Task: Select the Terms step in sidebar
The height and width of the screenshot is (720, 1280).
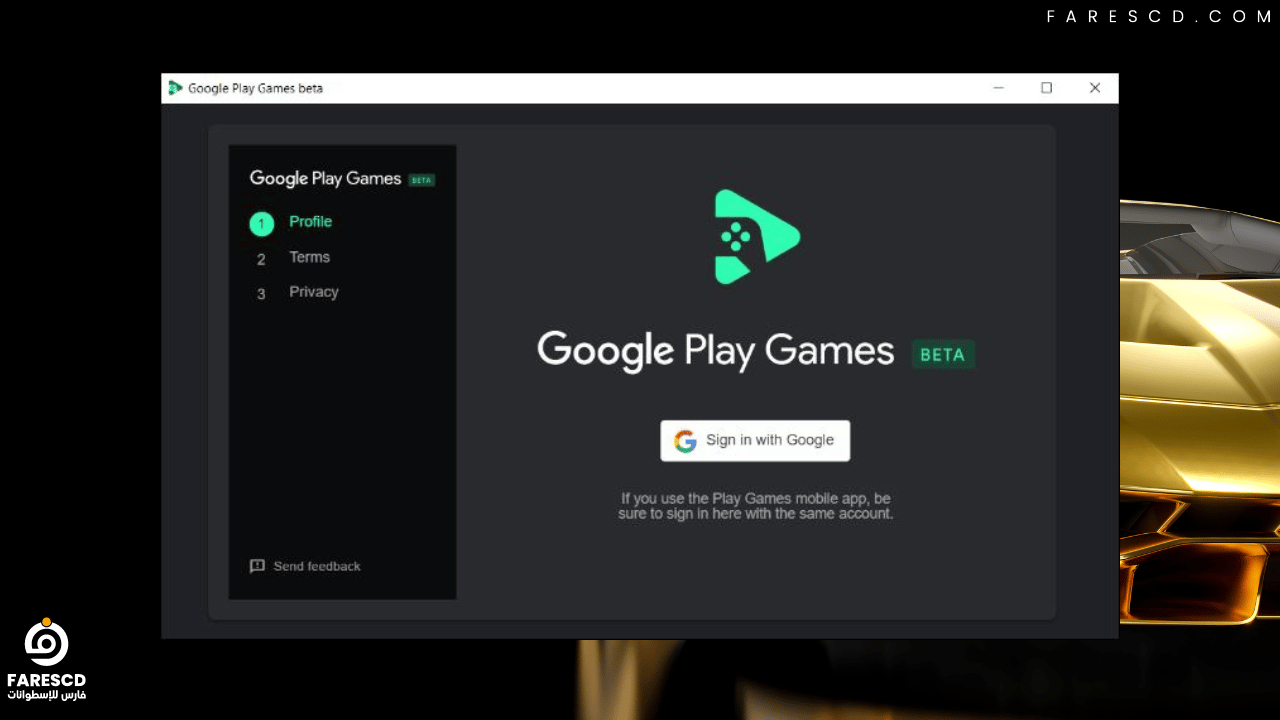Action: coord(309,257)
